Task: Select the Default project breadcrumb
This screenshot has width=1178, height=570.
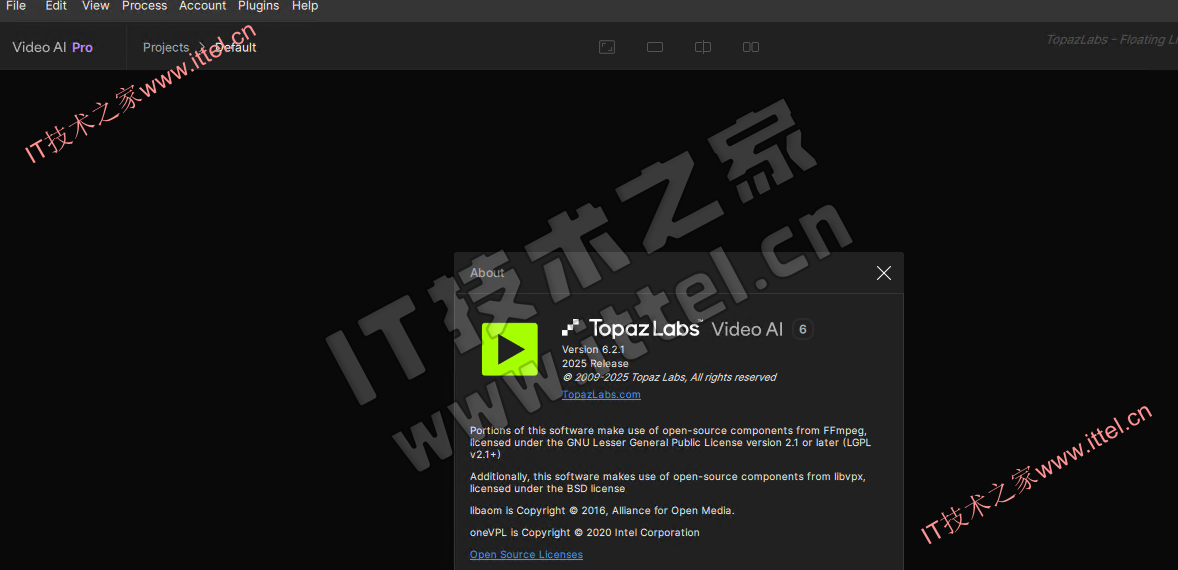Action: tap(236, 47)
